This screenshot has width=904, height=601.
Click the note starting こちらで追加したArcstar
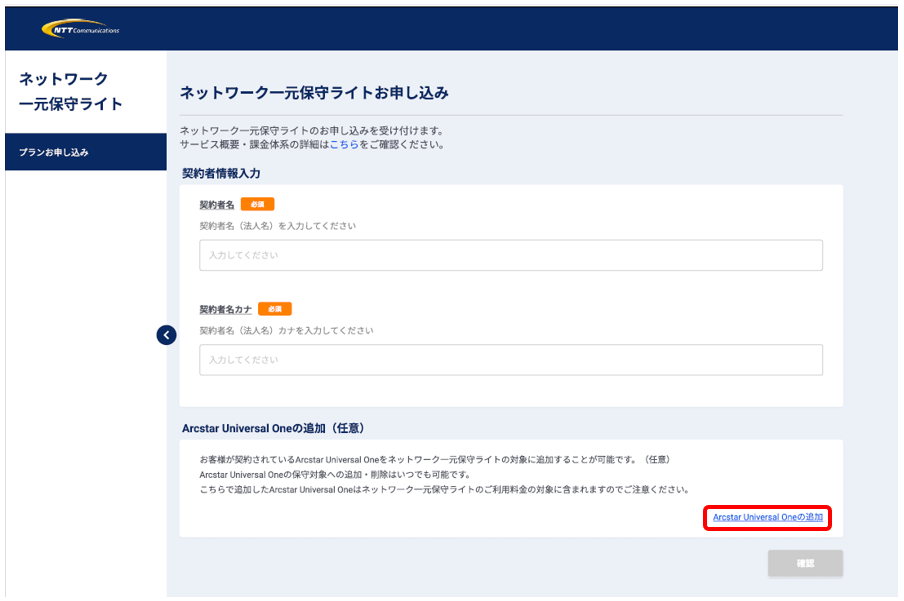[444, 490]
